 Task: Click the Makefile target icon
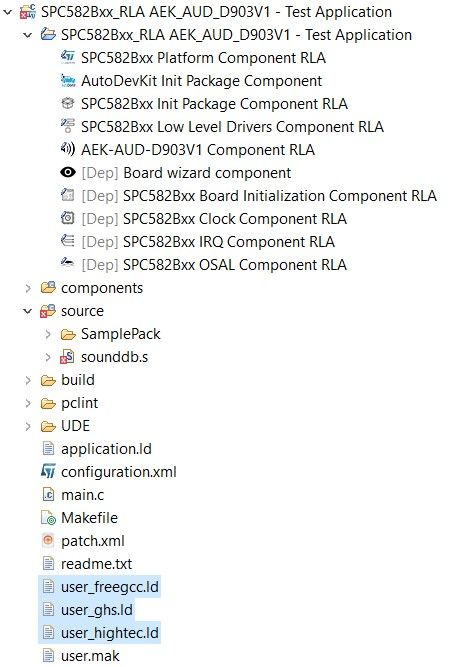coord(48,517)
